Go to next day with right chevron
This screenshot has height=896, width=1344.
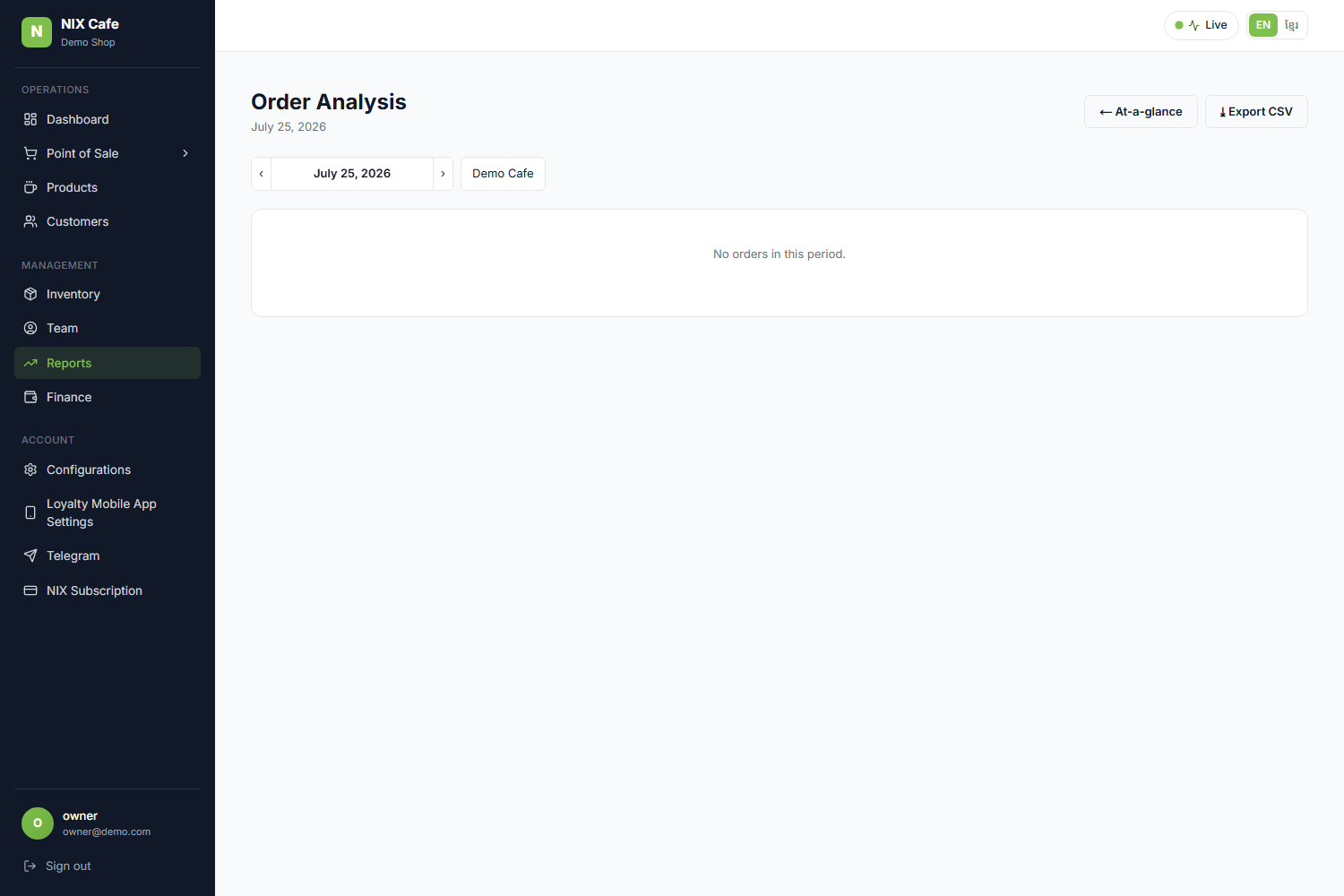point(443,174)
